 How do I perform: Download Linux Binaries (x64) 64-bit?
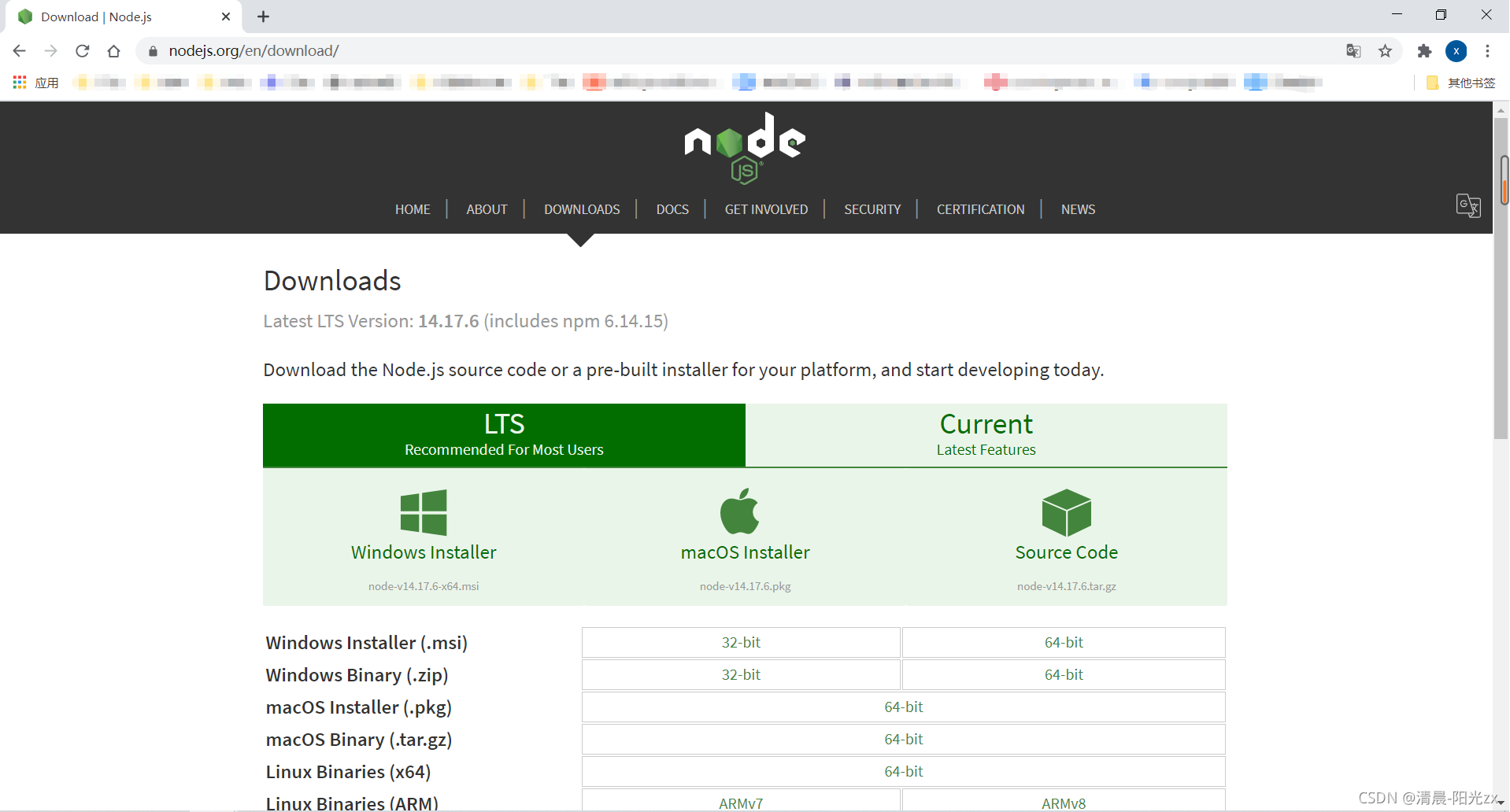pyautogui.click(x=904, y=771)
